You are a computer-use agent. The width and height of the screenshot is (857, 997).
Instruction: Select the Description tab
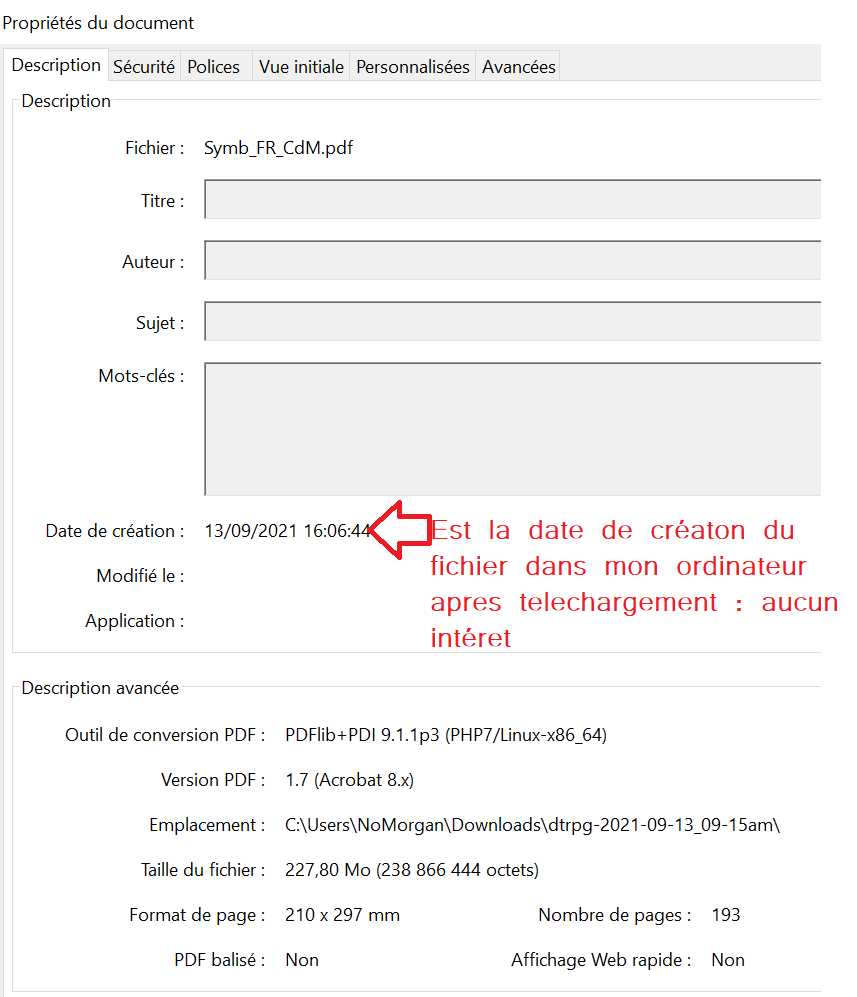tap(56, 65)
